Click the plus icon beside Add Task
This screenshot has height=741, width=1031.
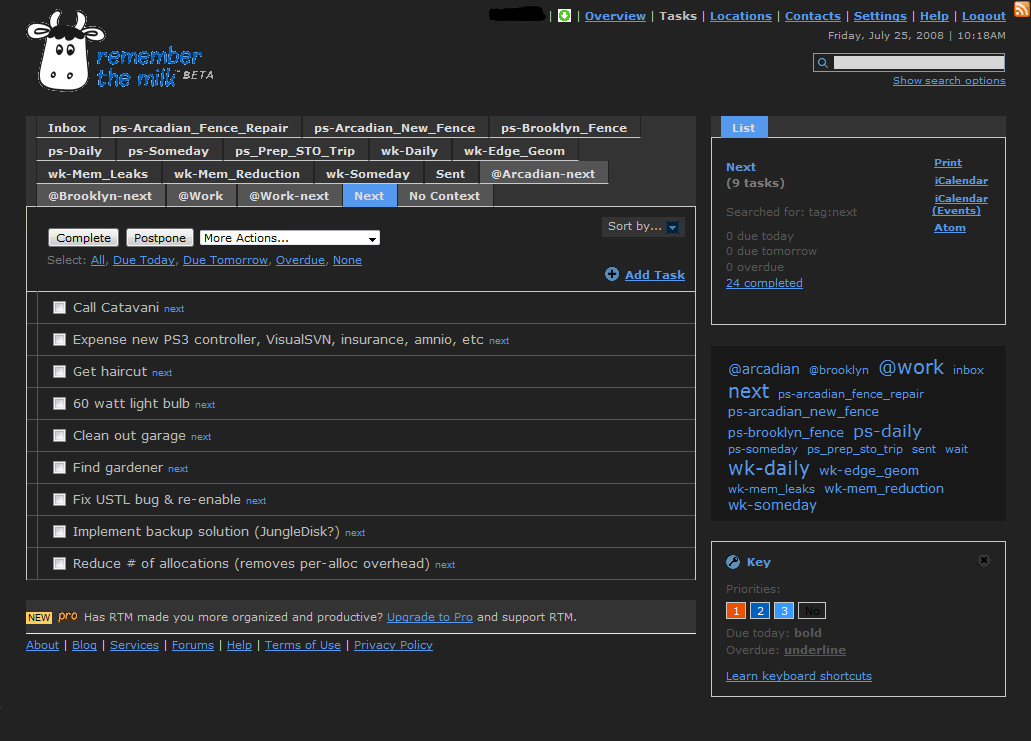(x=612, y=275)
